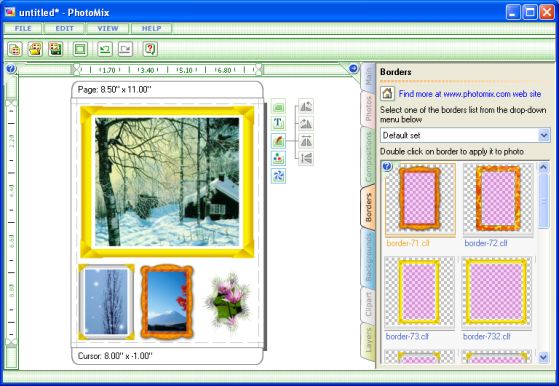Open the FILE menu
559x386 pixels.
pos(23,29)
